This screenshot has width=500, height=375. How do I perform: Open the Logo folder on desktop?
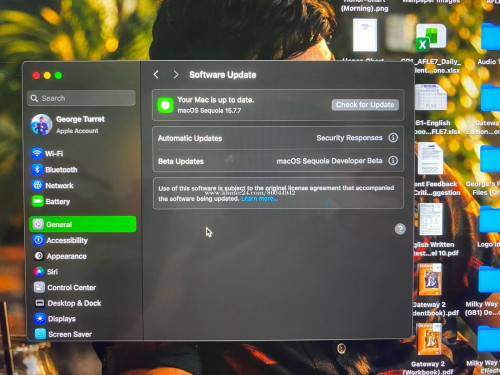pos(489,219)
